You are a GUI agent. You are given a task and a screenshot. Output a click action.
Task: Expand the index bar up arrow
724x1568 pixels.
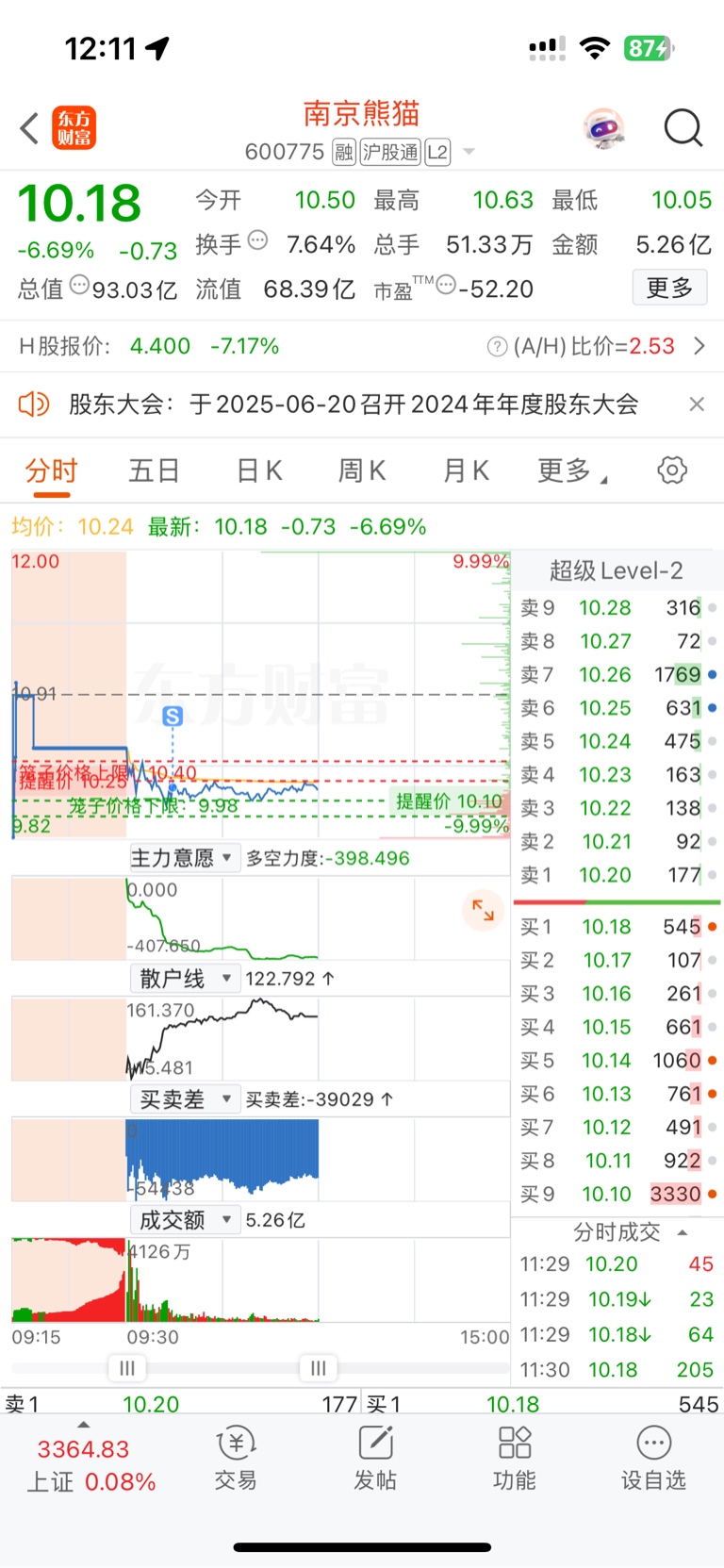click(84, 1425)
